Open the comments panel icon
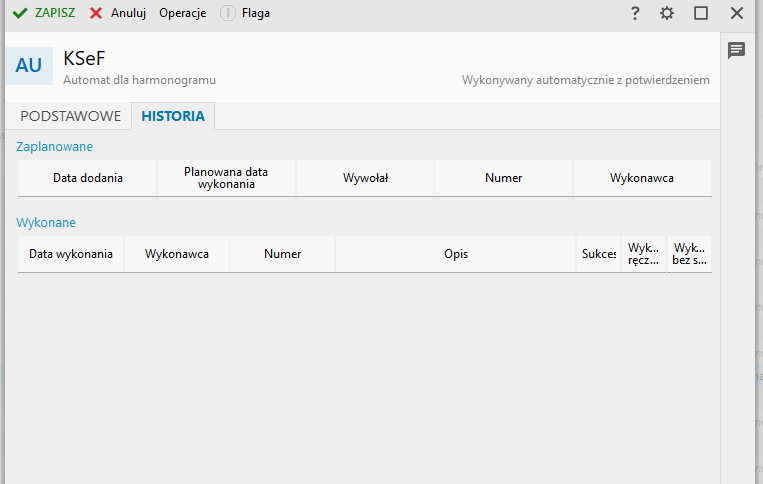The width and height of the screenshot is (763, 484). pyautogui.click(x=736, y=50)
